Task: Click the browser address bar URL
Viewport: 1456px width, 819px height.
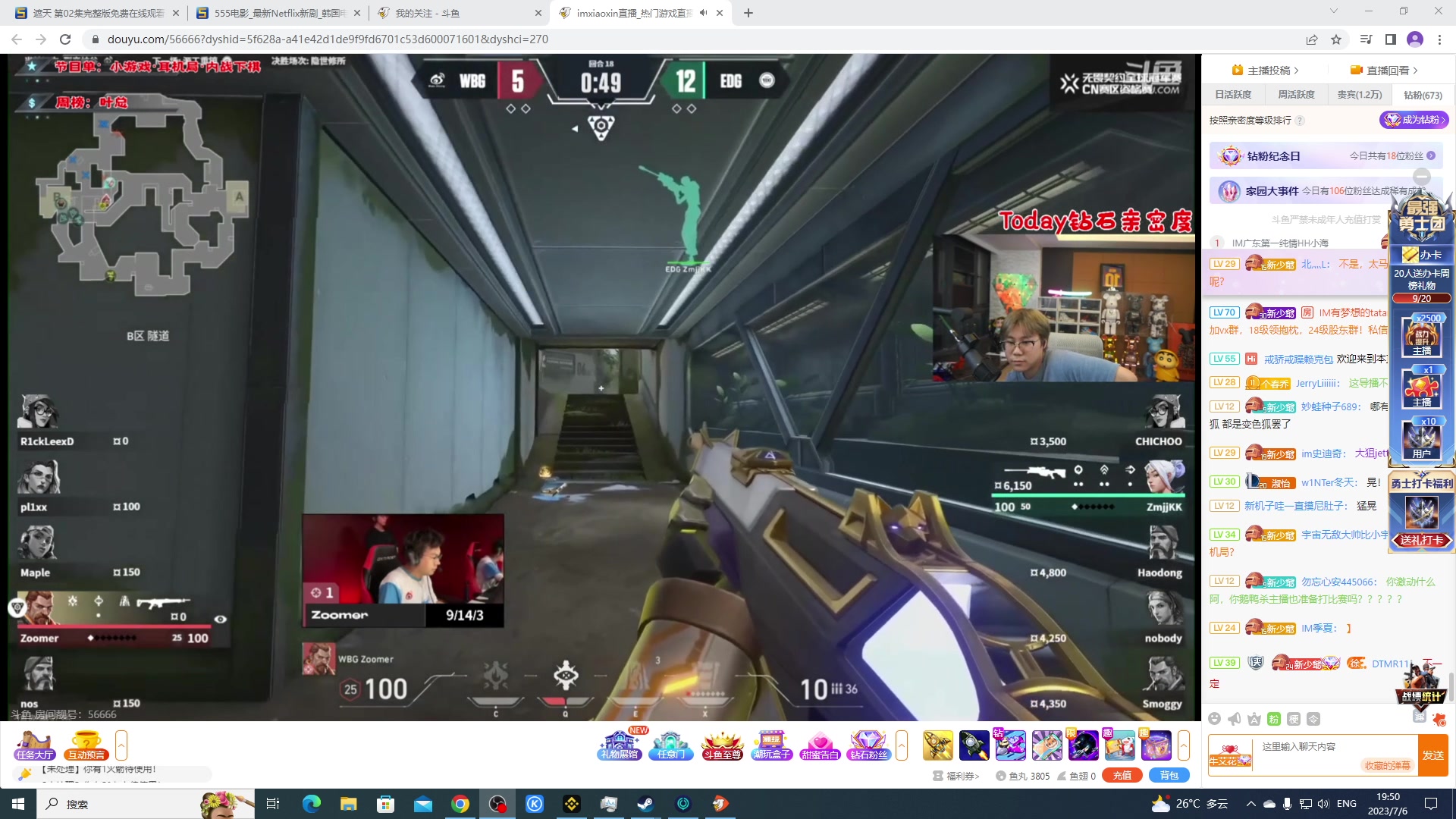Action: click(328, 39)
